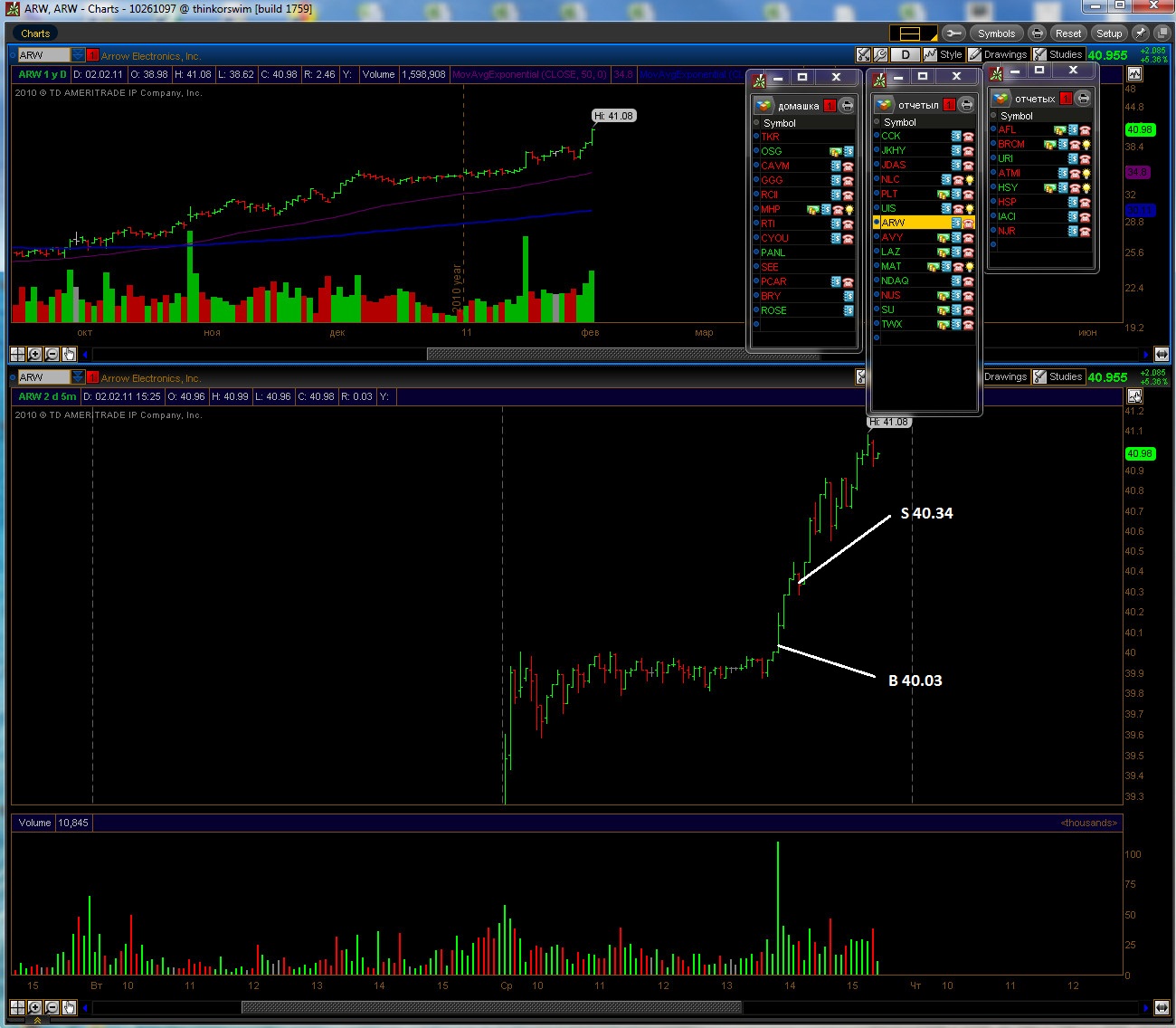Open Studies menu in lower chart
The width and height of the screenshot is (1176, 1028).
tap(1058, 377)
